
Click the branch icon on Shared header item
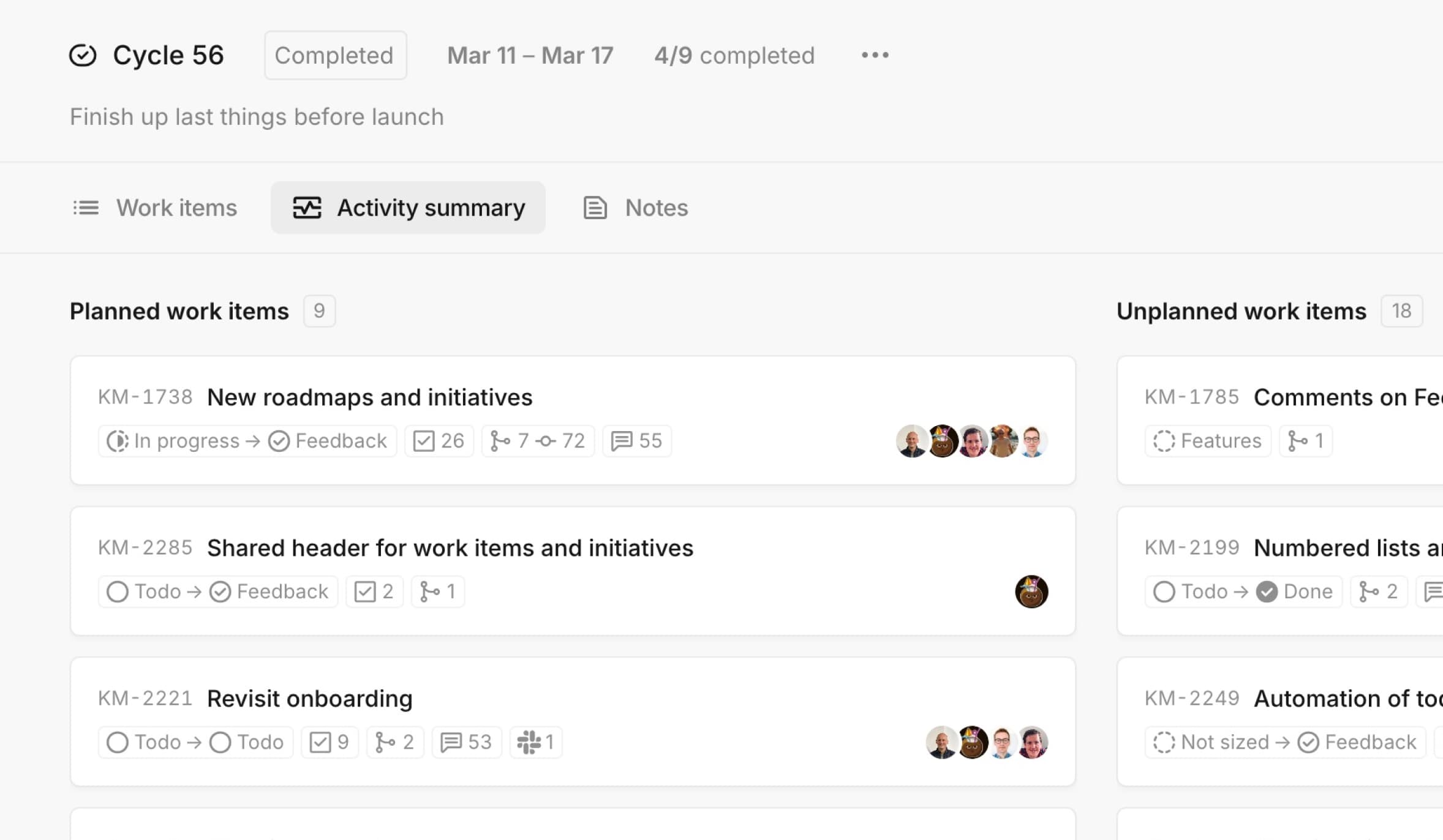click(x=430, y=591)
